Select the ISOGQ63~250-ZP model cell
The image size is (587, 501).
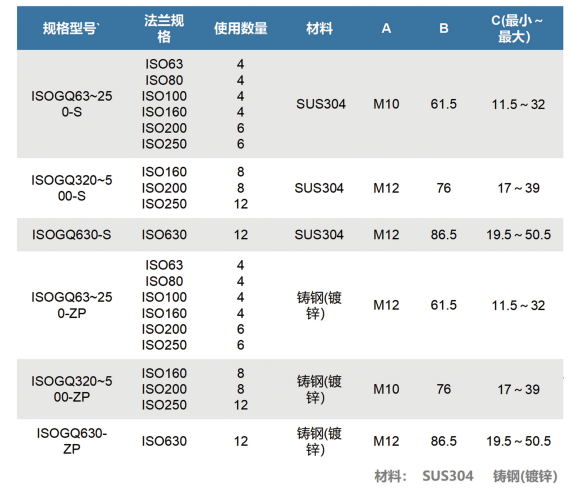tap(72, 305)
